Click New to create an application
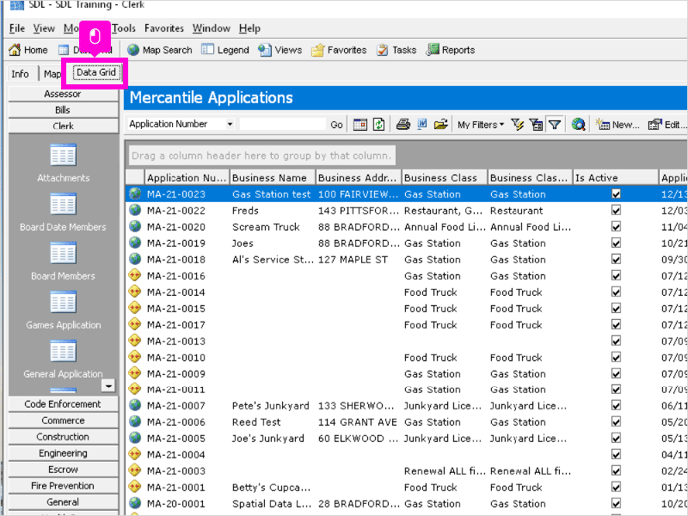Image resolution: width=688 pixels, height=516 pixels. click(617, 125)
